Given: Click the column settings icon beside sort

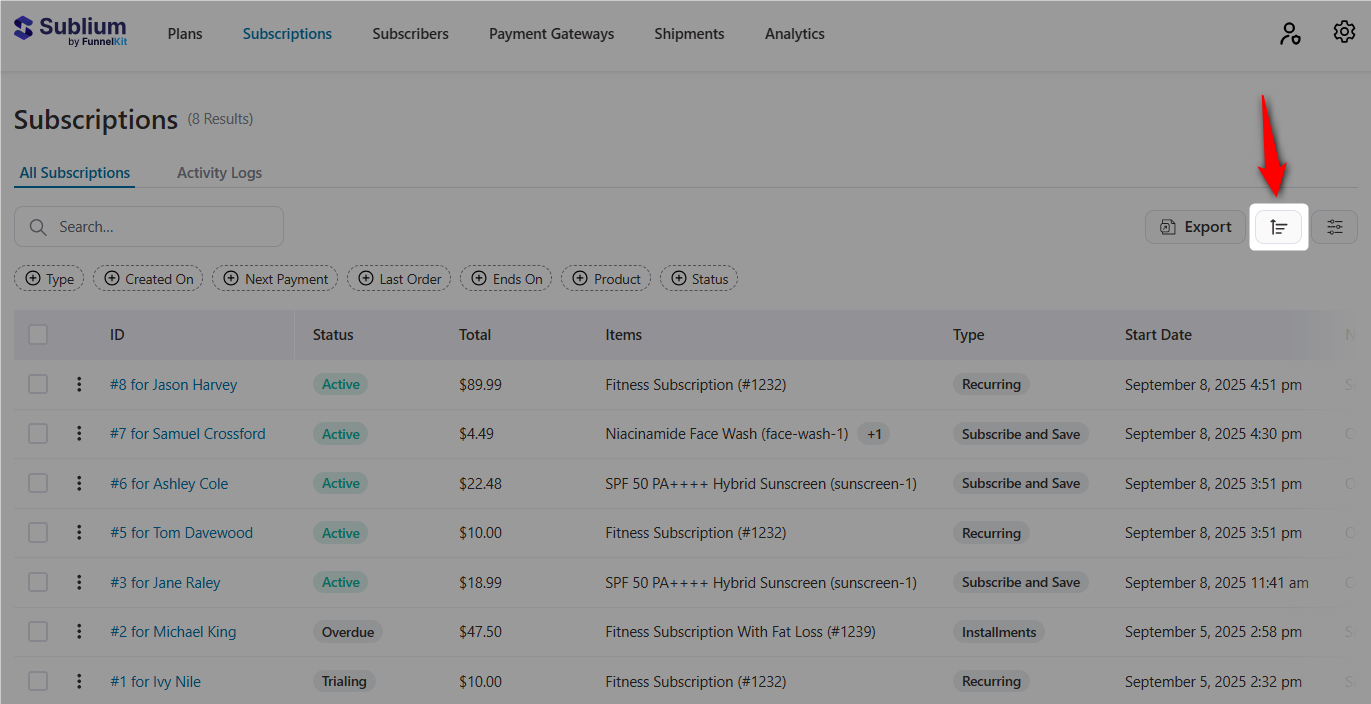Looking at the screenshot, I should (1335, 227).
